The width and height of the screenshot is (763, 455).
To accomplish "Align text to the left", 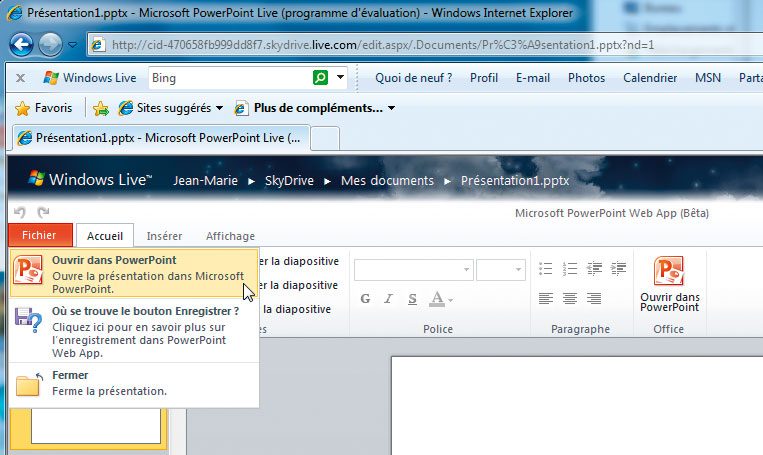I will coord(546,298).
